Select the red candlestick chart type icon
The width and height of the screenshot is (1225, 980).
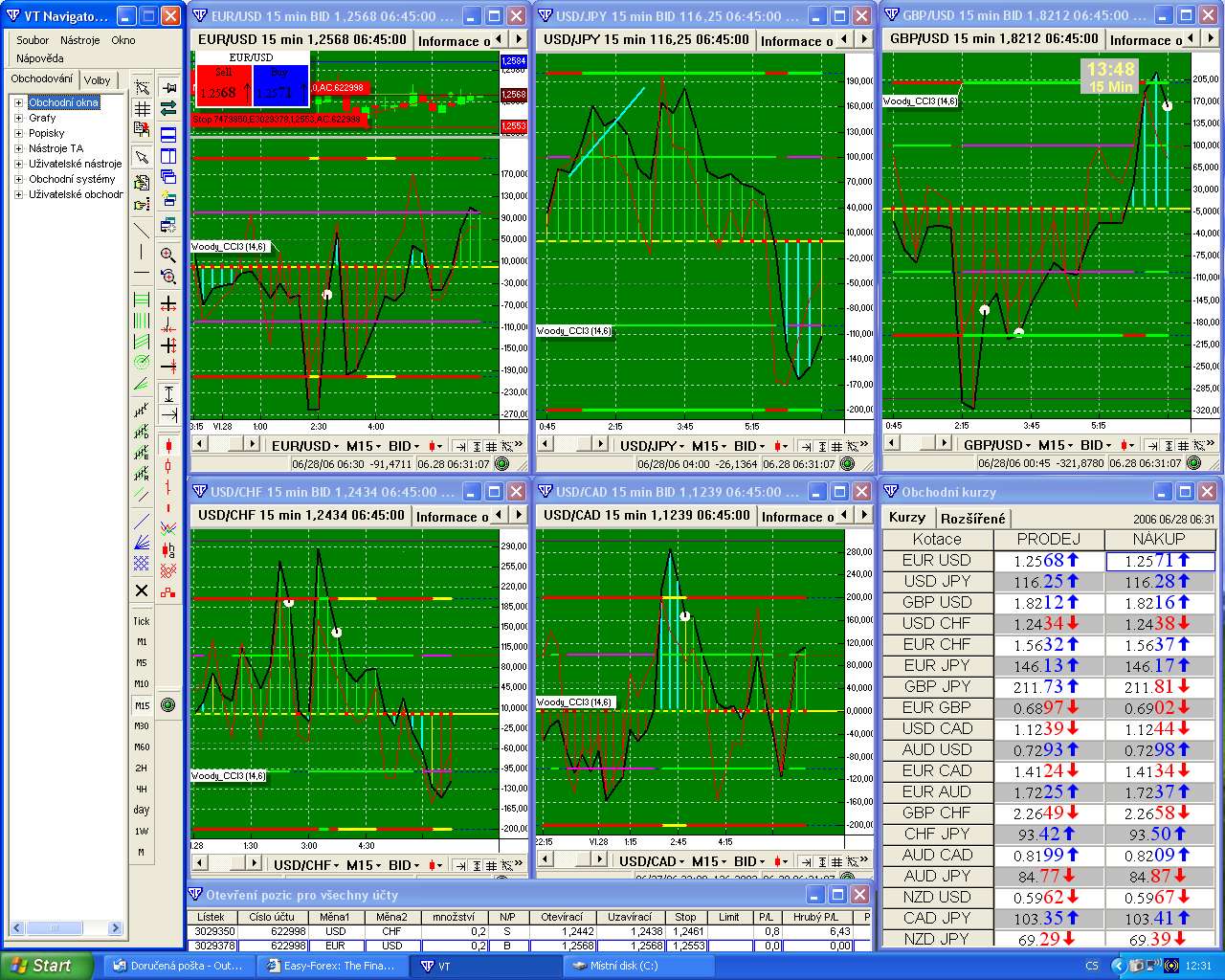coord(168,446)
